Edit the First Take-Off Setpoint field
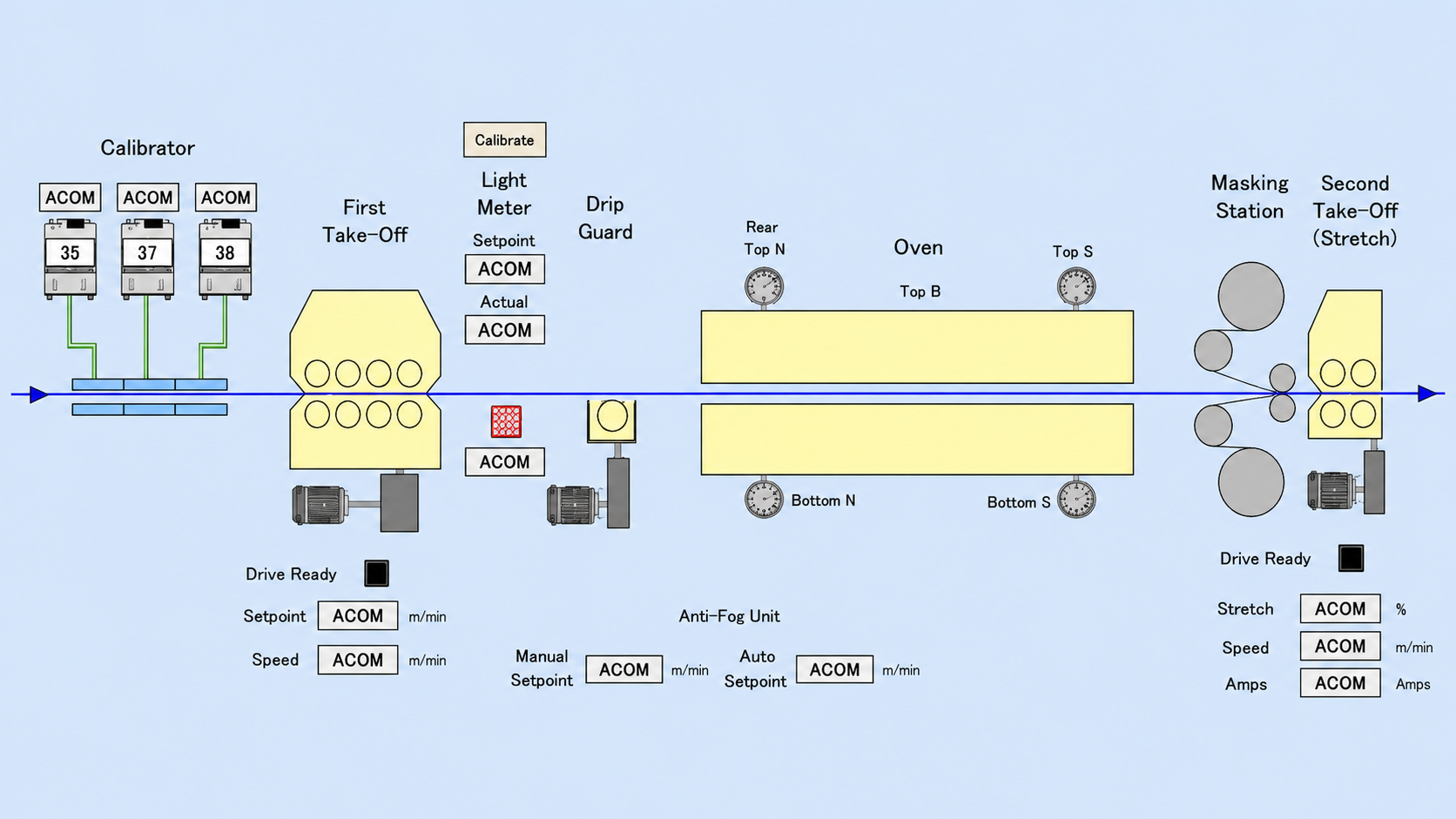The width and height of the screenshot is (1456, 819). click(x=358, y=615)
